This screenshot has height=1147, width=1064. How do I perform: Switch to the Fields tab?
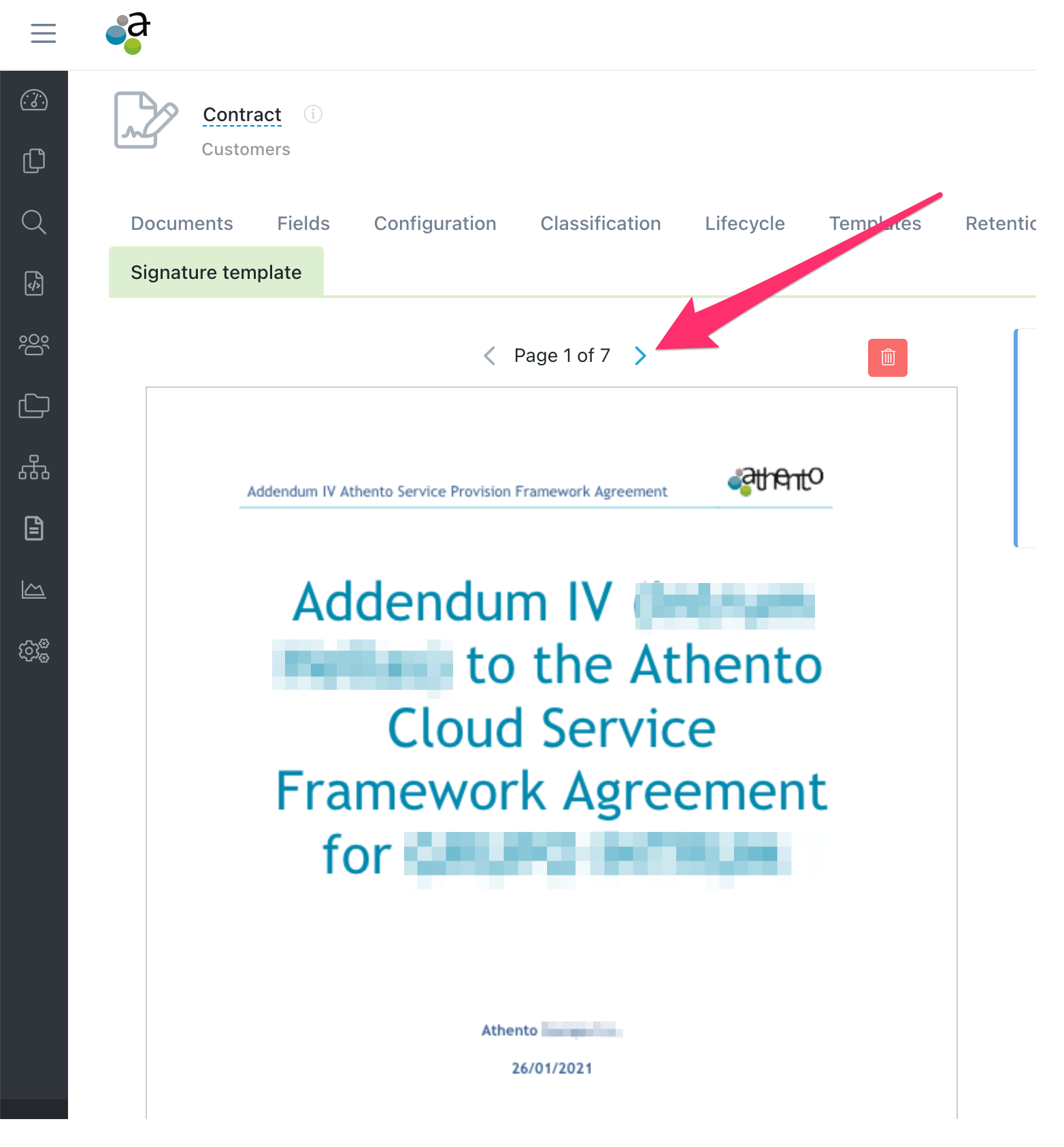[303, 223]
